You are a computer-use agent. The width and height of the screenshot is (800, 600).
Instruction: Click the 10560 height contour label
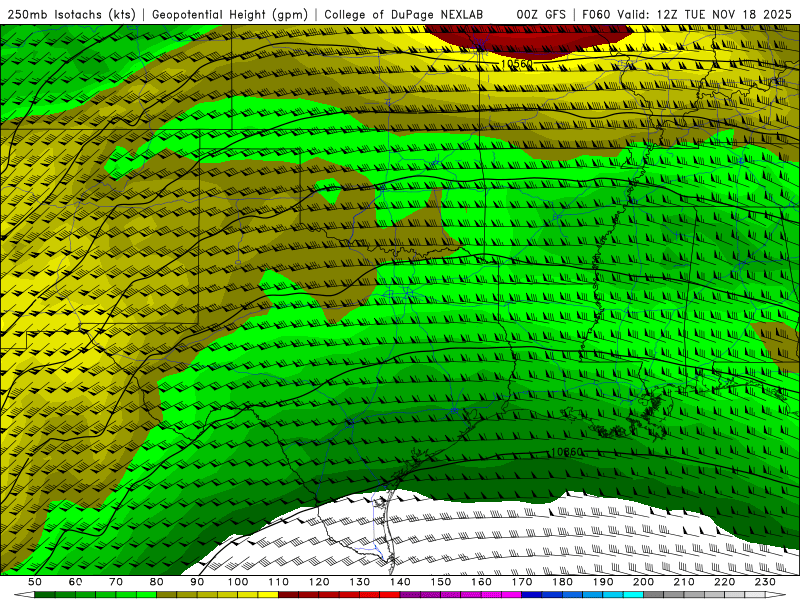click(x=516, y=64)
